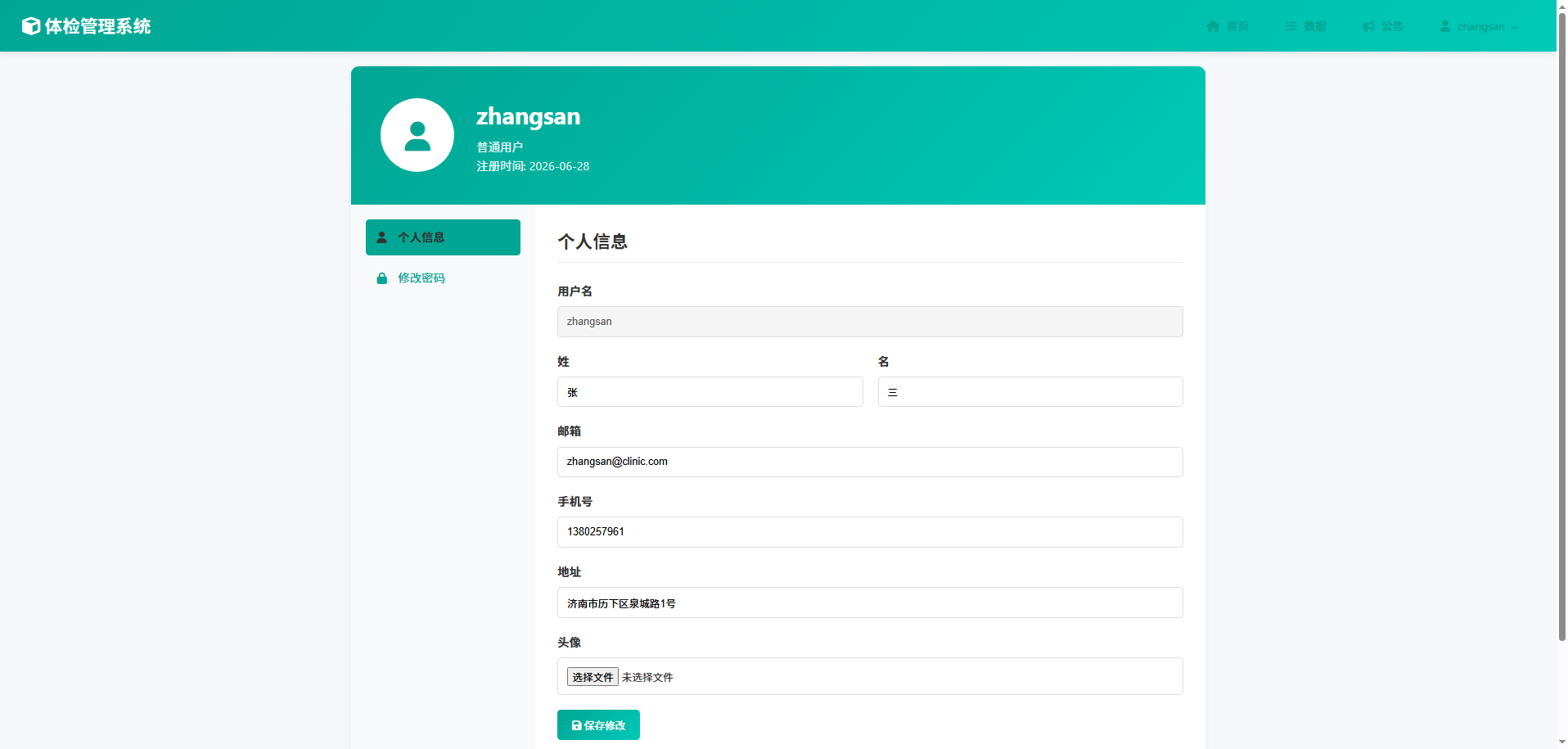Click the 体检管理系统 brand title
Viewport: 1568px width, 749px height.
97,26
